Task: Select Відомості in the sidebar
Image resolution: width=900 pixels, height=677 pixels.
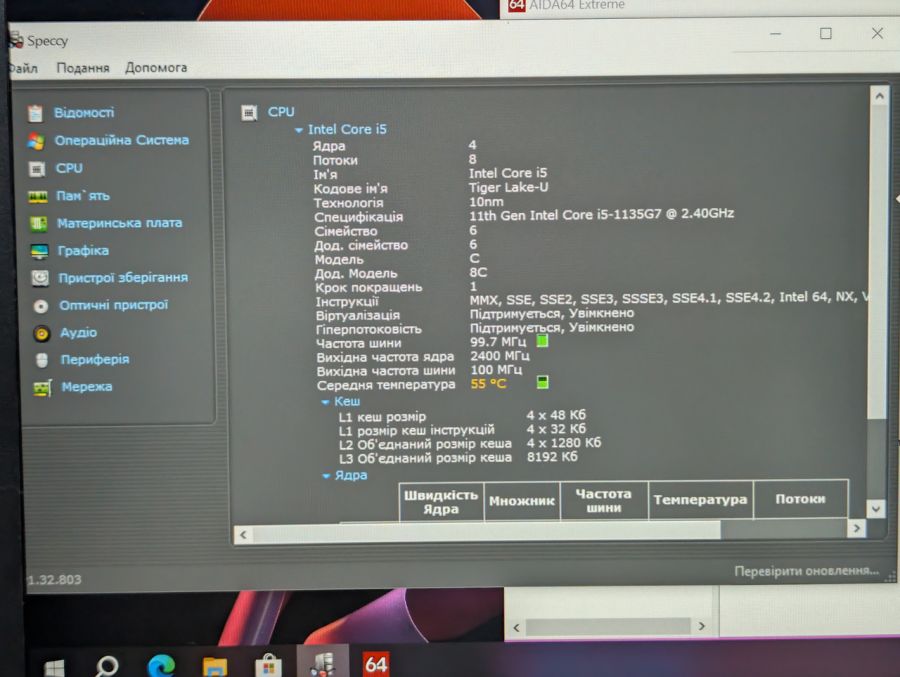Action: 84,113
